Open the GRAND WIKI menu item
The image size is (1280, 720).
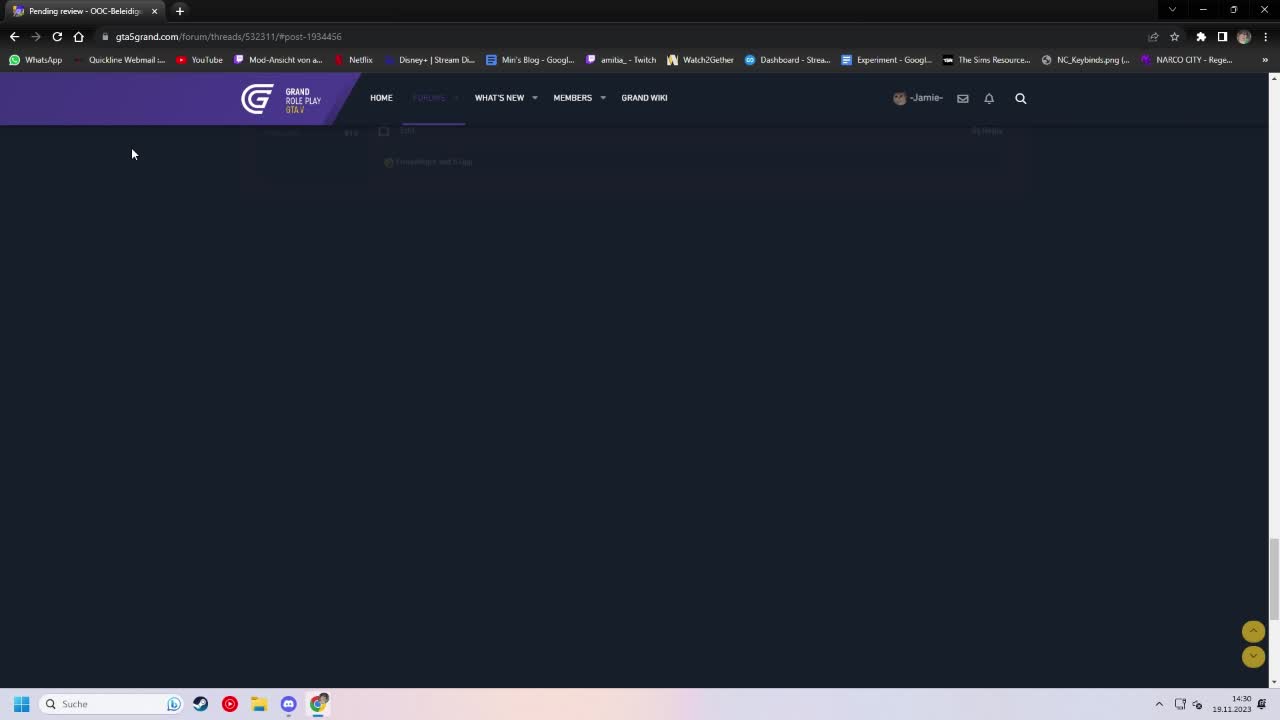pos(644,98)
